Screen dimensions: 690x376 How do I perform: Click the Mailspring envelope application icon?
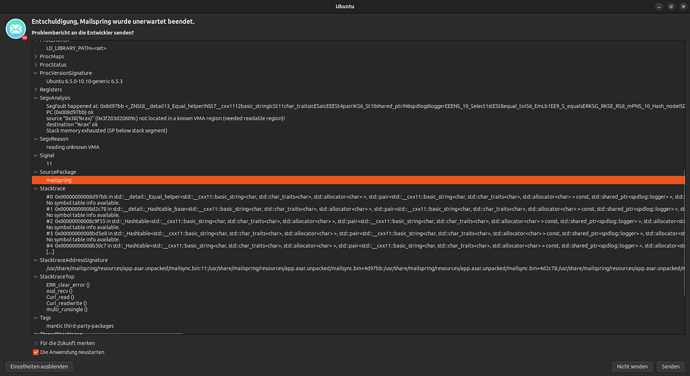point(16,29)
